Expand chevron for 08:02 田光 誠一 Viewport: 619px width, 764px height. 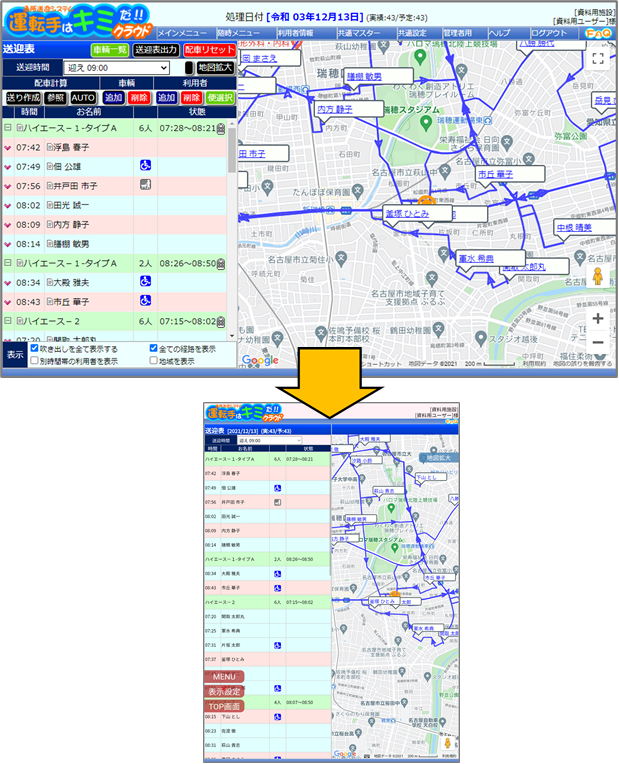point(7,206)
